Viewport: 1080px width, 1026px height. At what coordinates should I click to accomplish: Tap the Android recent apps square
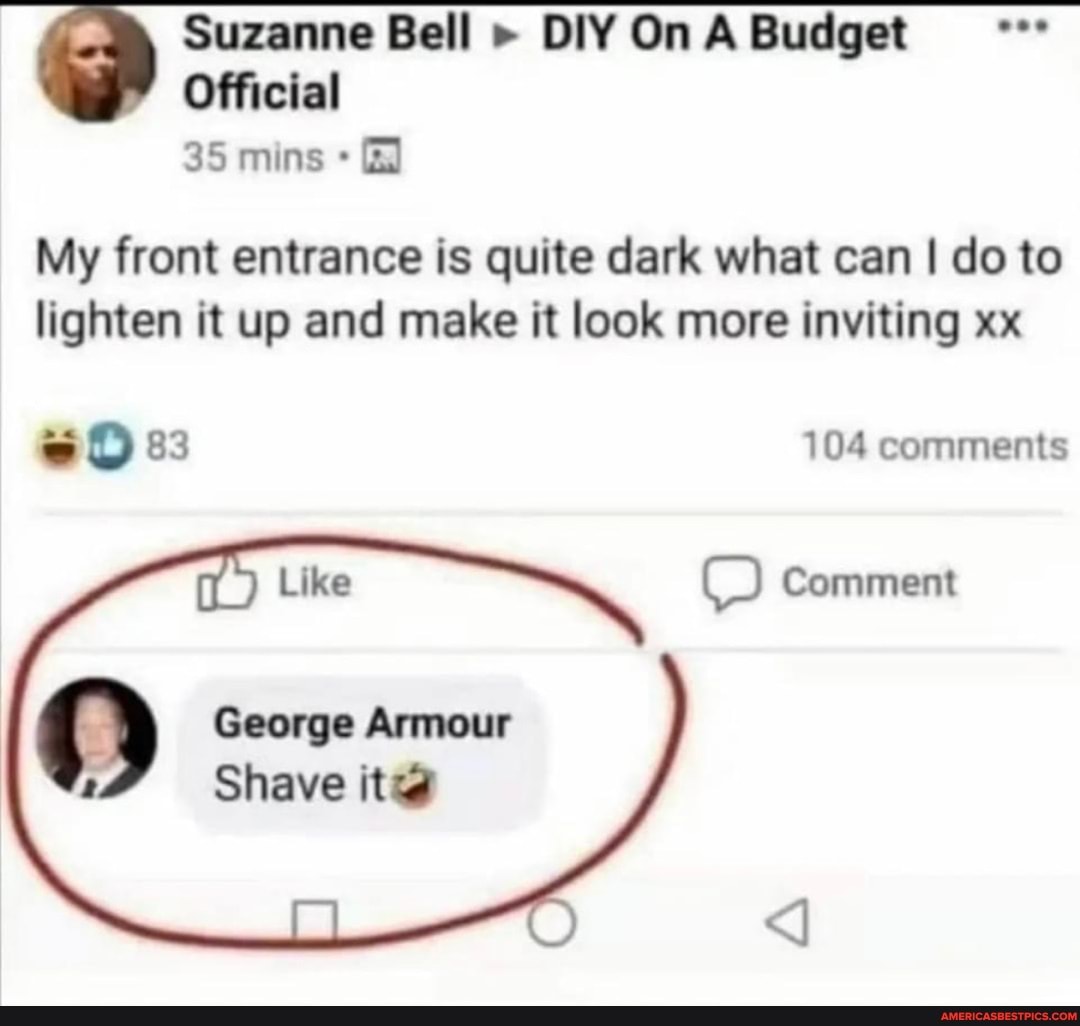(x=315, y=921)
